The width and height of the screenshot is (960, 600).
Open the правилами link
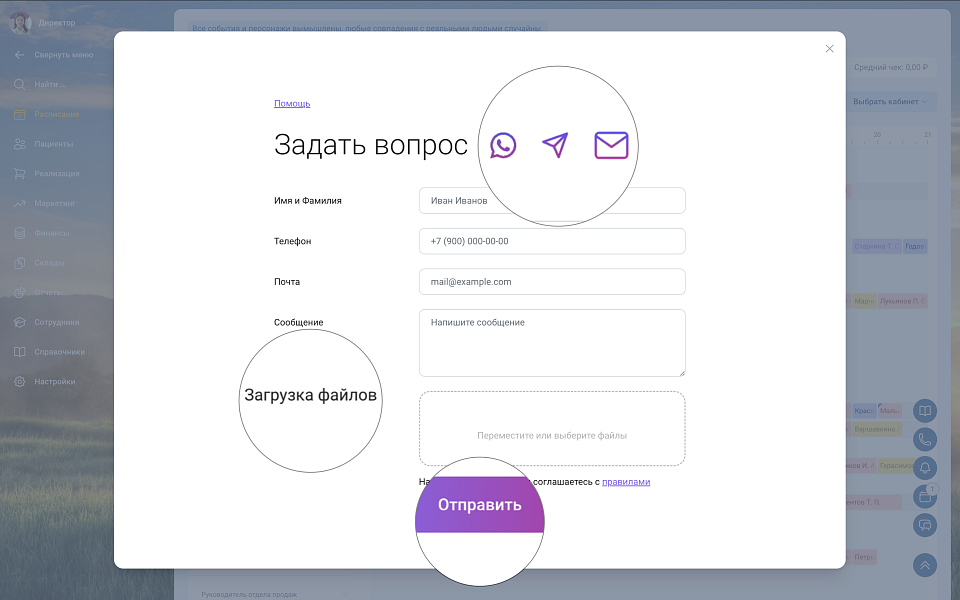click(x=626, y=482)
